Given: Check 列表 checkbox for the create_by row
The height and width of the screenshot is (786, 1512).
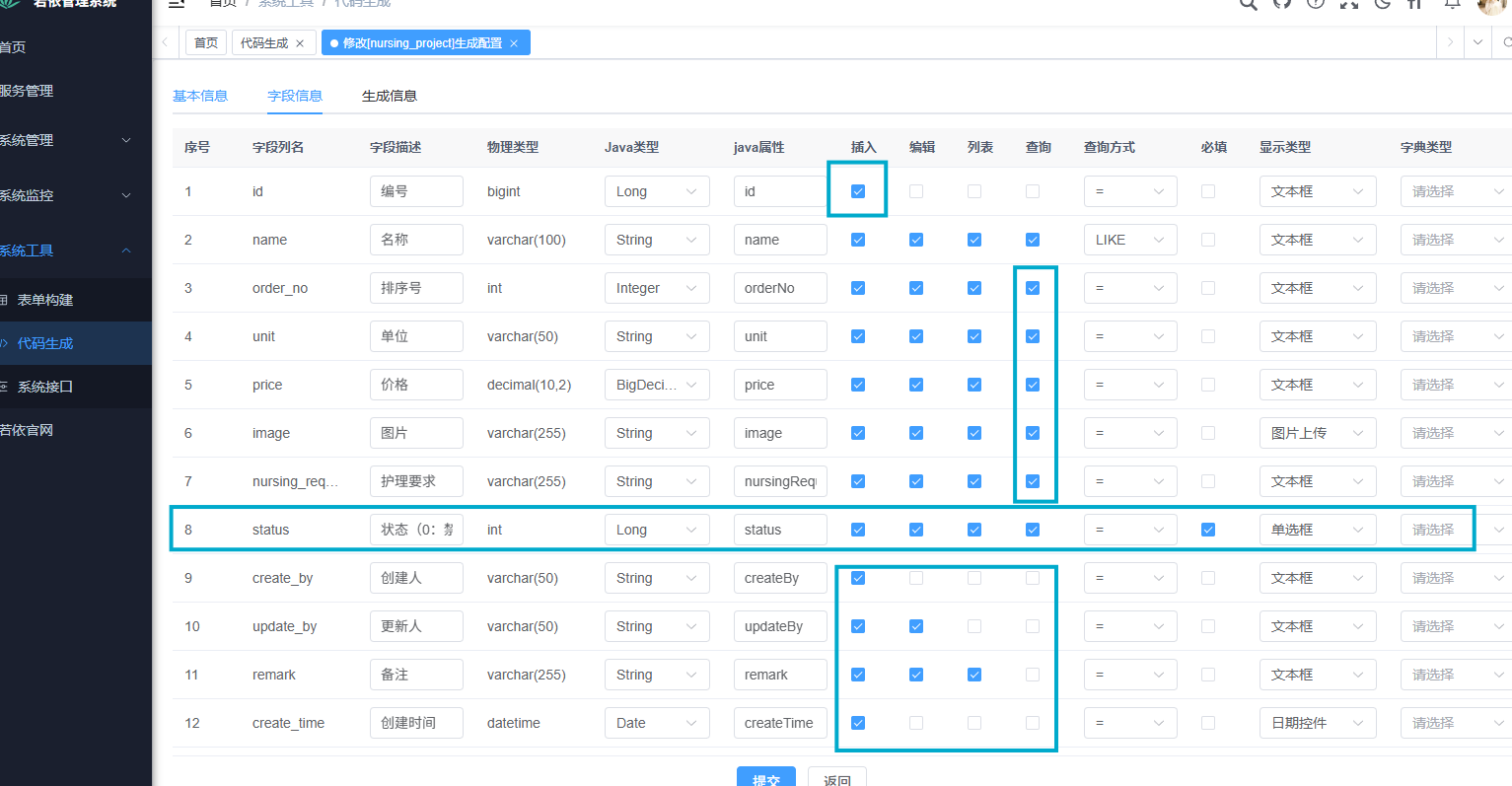Looking at the screenshot, I should point(974,578).
